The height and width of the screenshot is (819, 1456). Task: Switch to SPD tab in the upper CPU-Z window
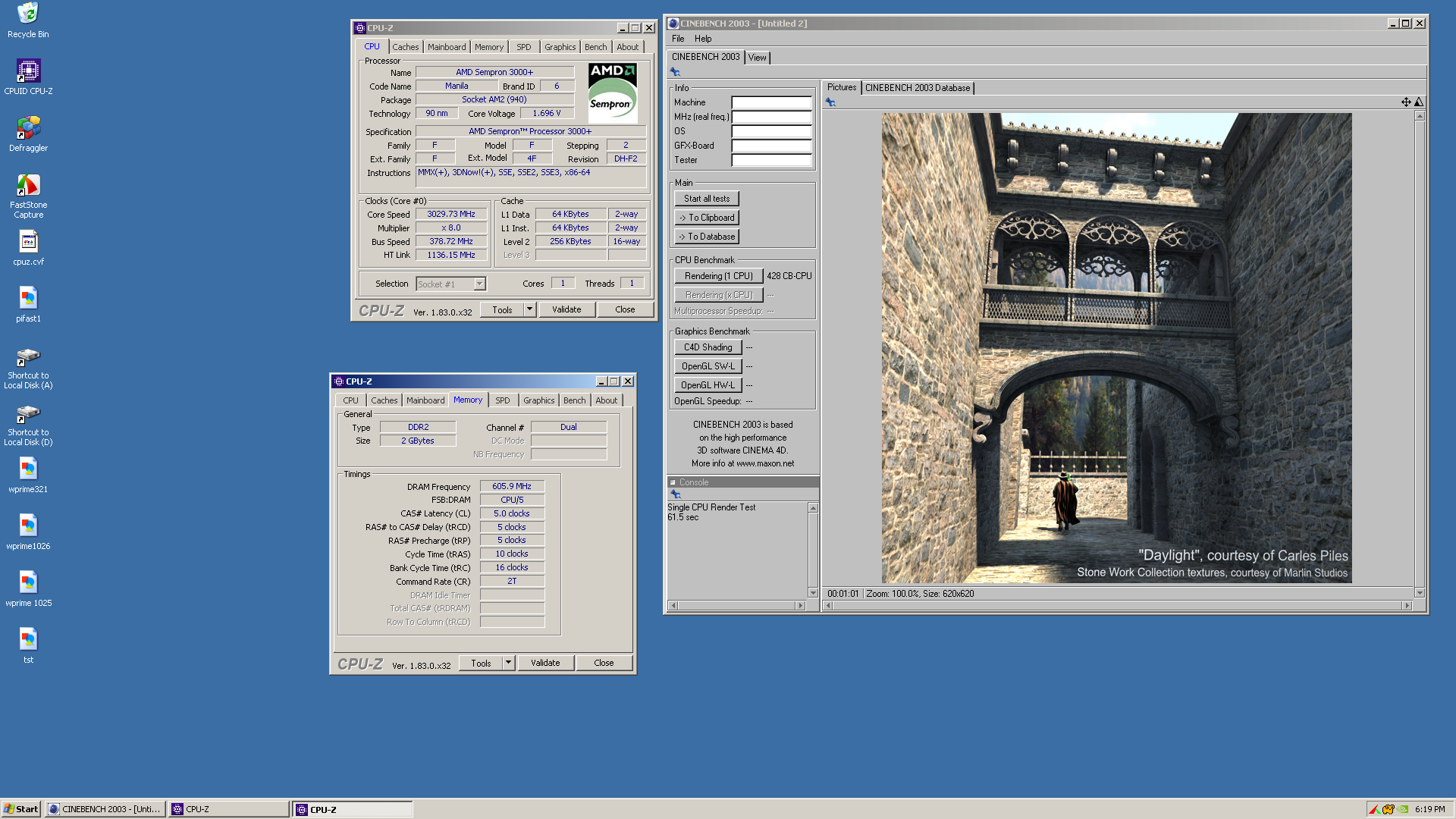[524, 47]
